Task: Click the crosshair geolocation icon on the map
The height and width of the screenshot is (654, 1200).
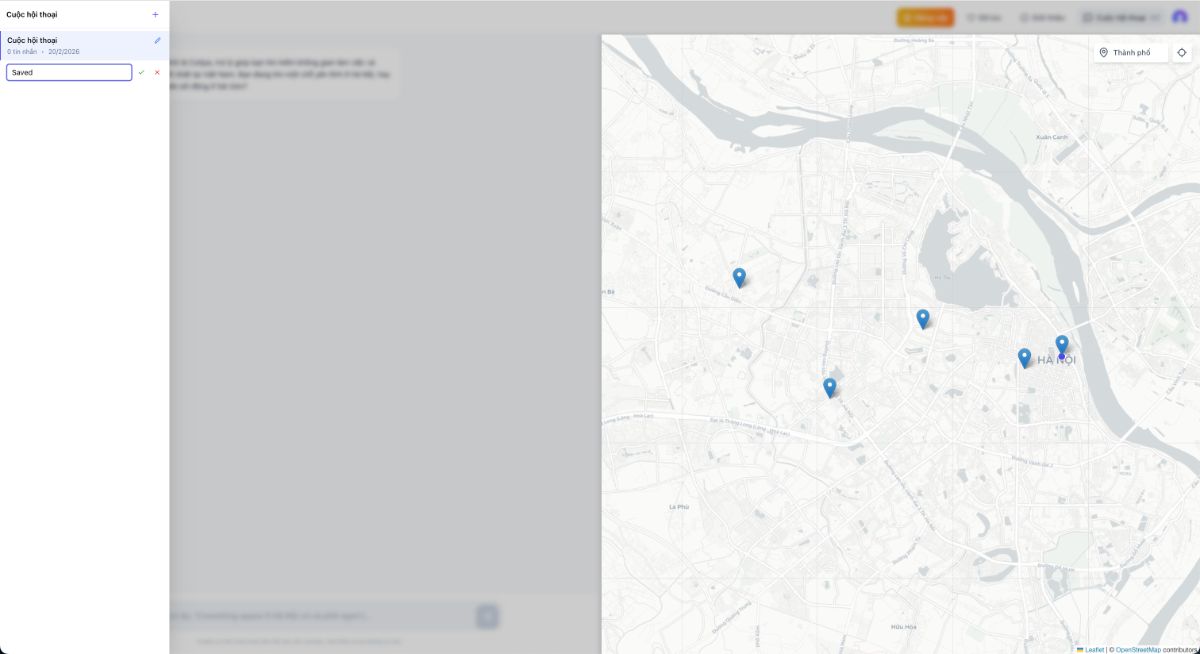Action: pos(1183,52)
